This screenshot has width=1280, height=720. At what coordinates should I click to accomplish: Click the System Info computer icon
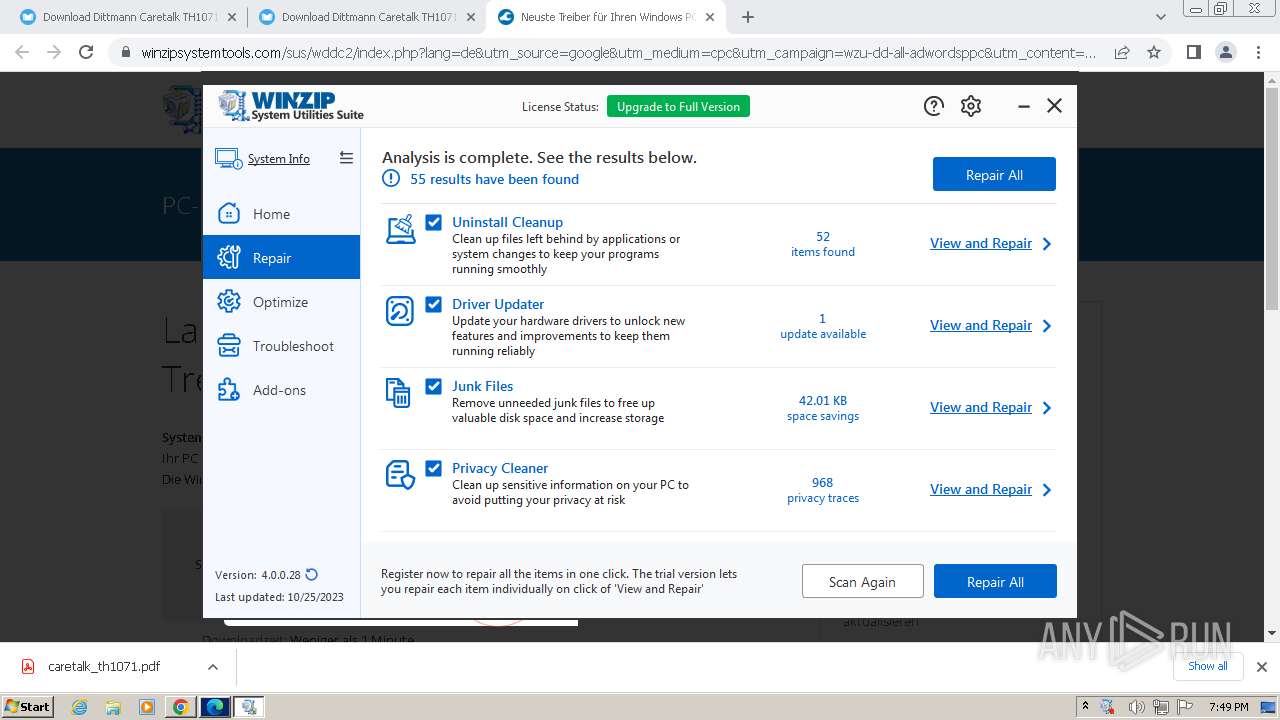click(228, 159)
